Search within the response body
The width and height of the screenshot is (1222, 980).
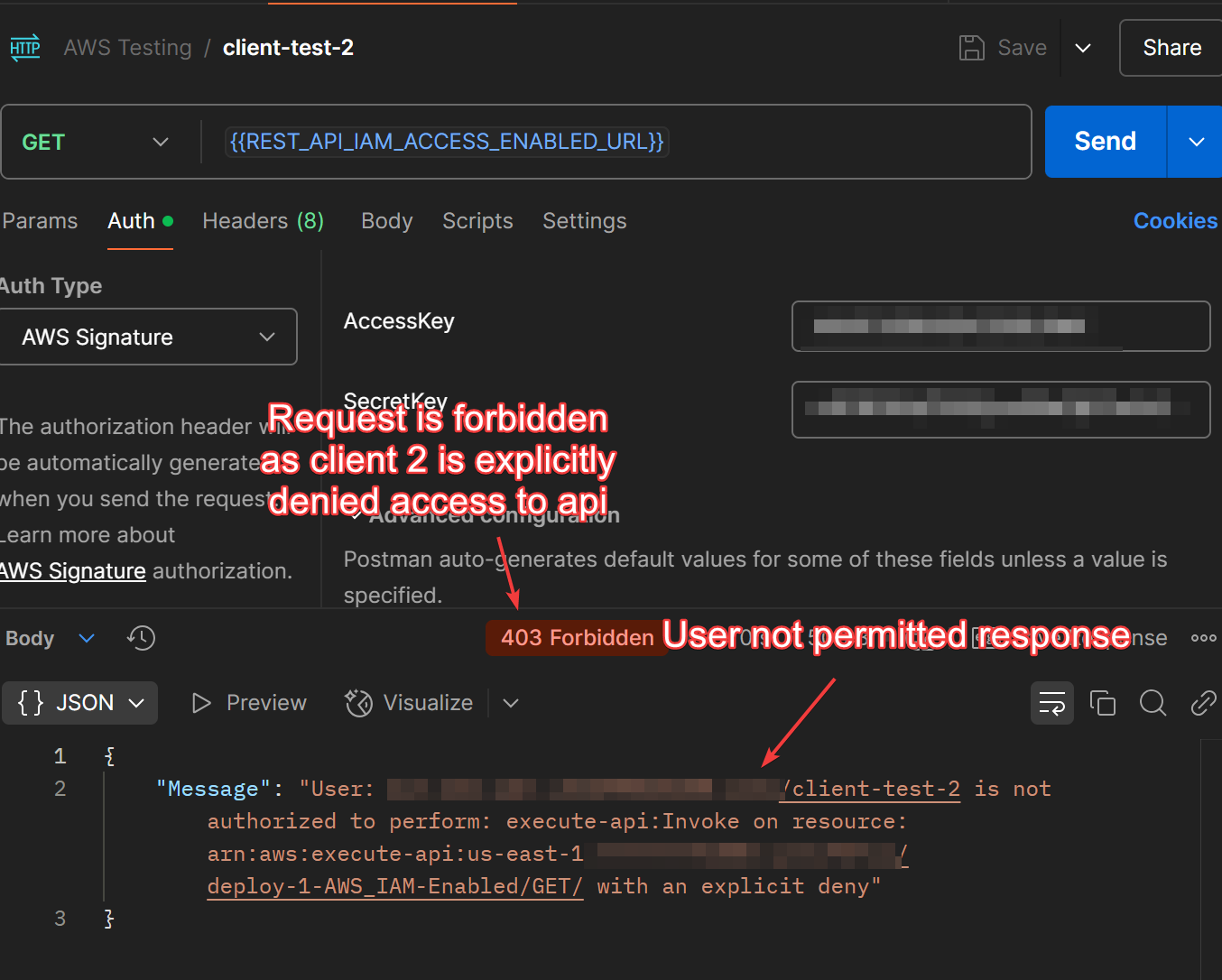click(x=1153, y=703)
